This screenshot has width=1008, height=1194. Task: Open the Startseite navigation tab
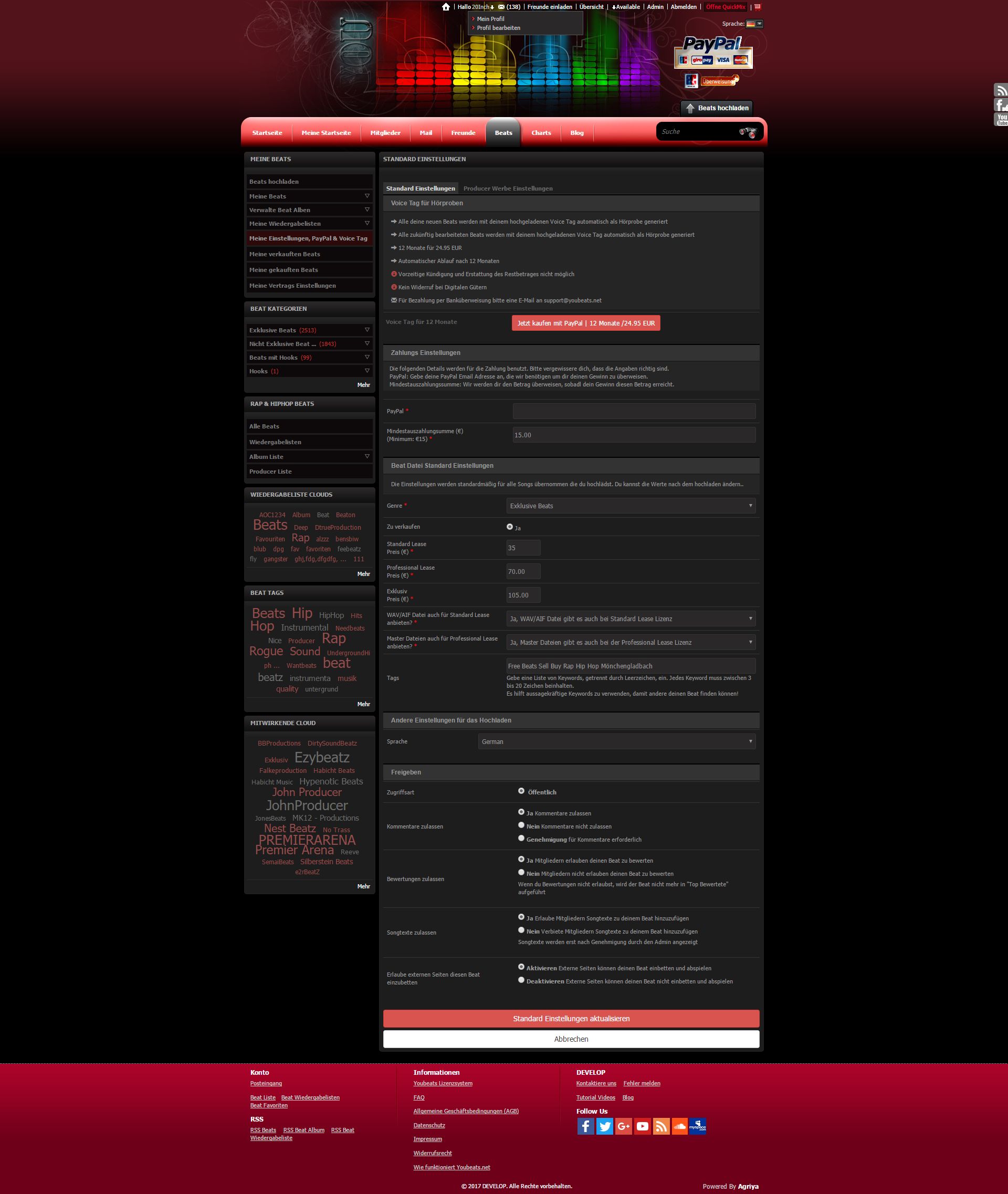267,133
